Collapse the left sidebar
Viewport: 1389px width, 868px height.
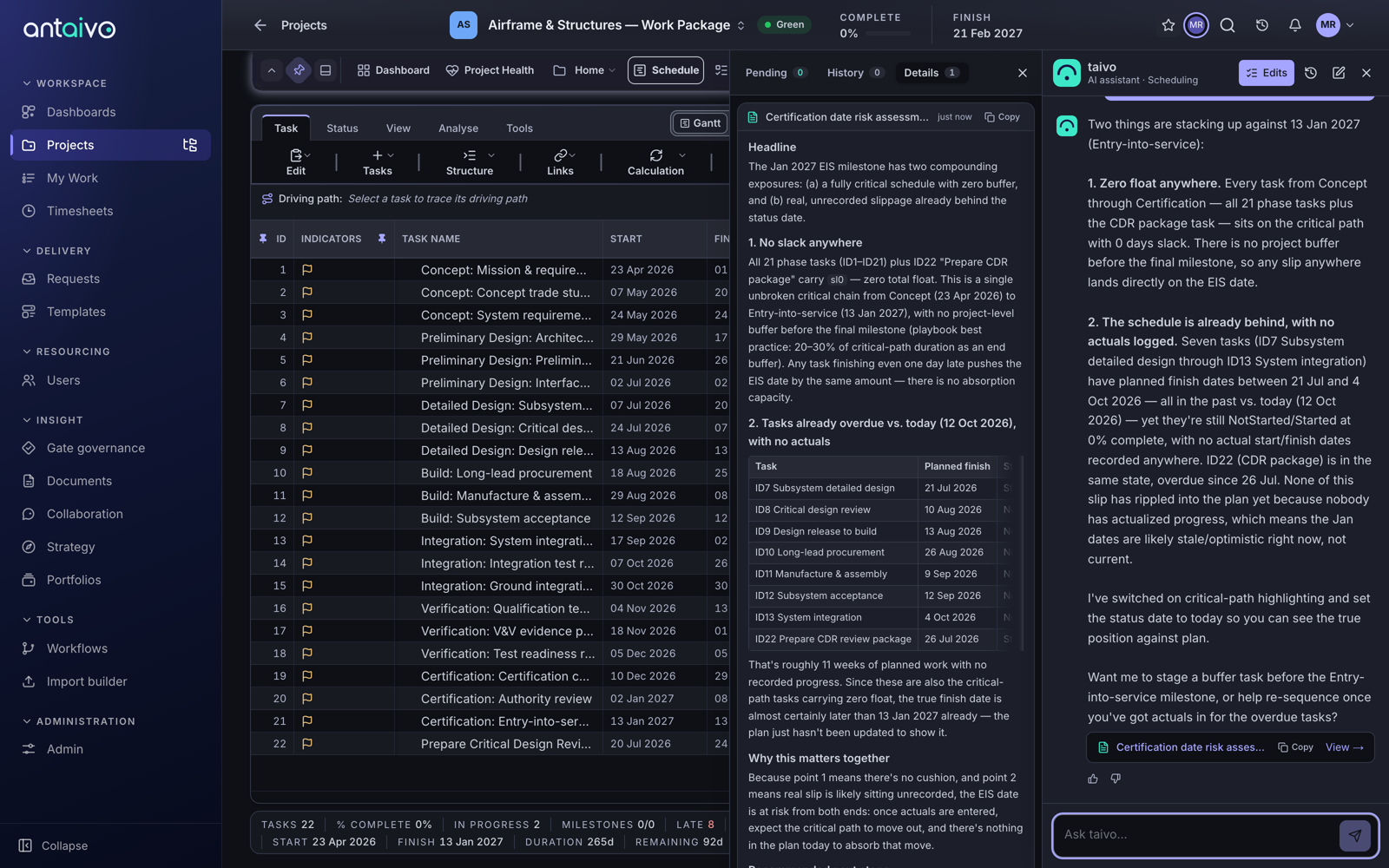54,845
